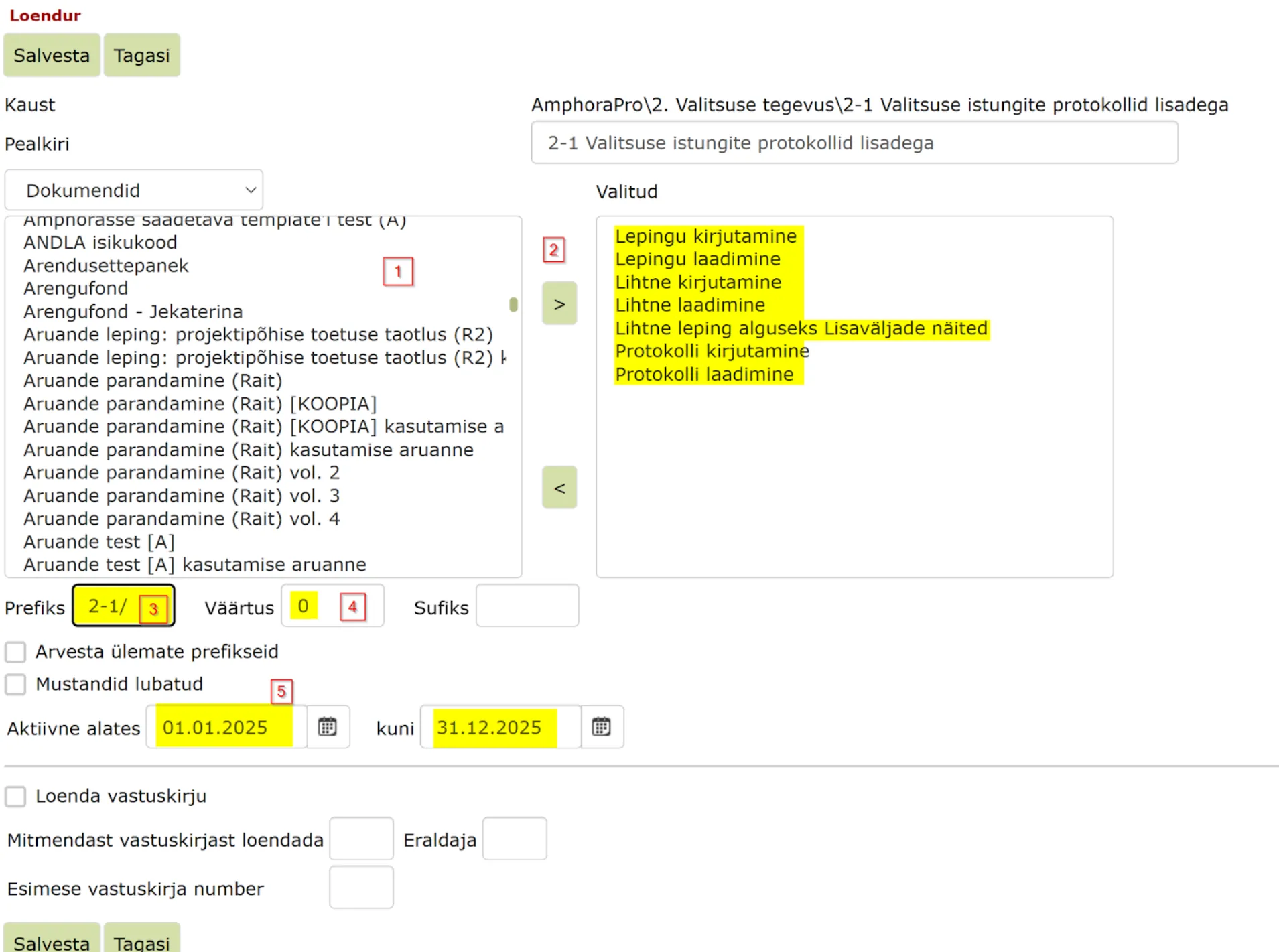This screenshot has width=1279, height=952.
Task: Select Protokolli laadimine in Valitud list
Action: [x=703, y=374]
